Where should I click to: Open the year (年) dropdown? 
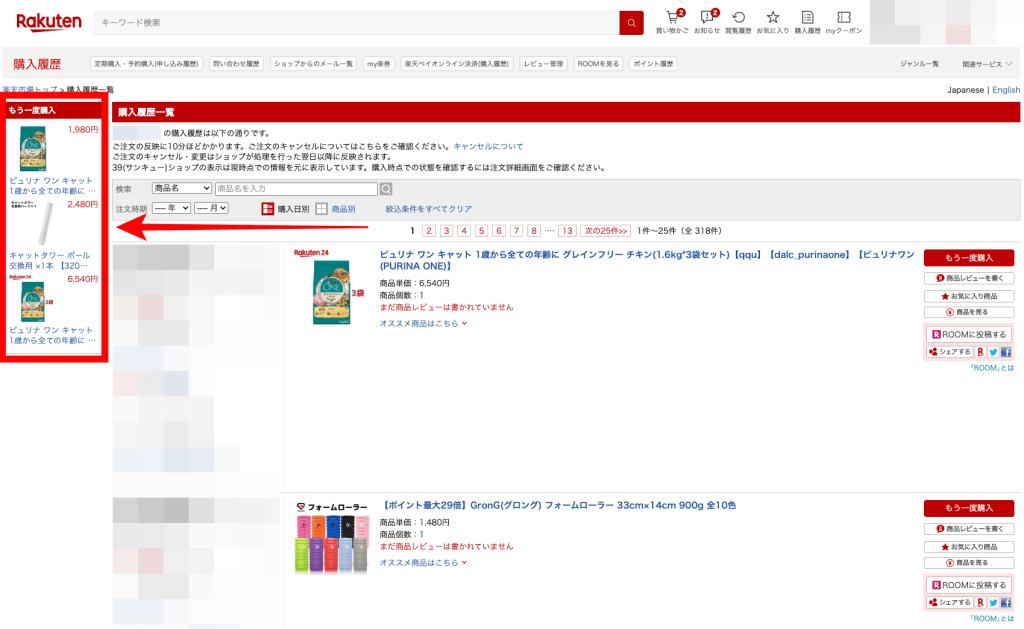tap(171, 208)
